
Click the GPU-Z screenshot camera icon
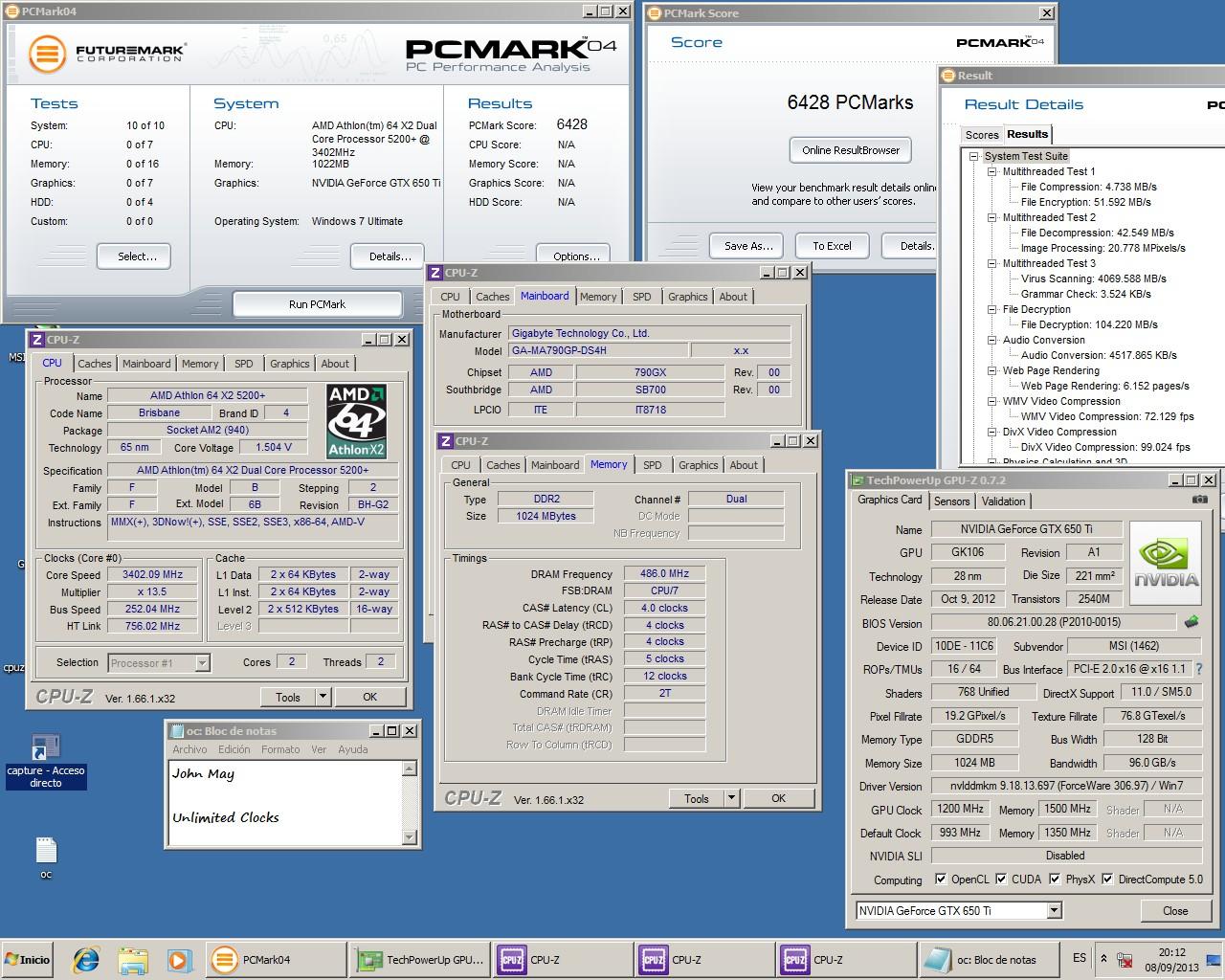[1199, 500]
